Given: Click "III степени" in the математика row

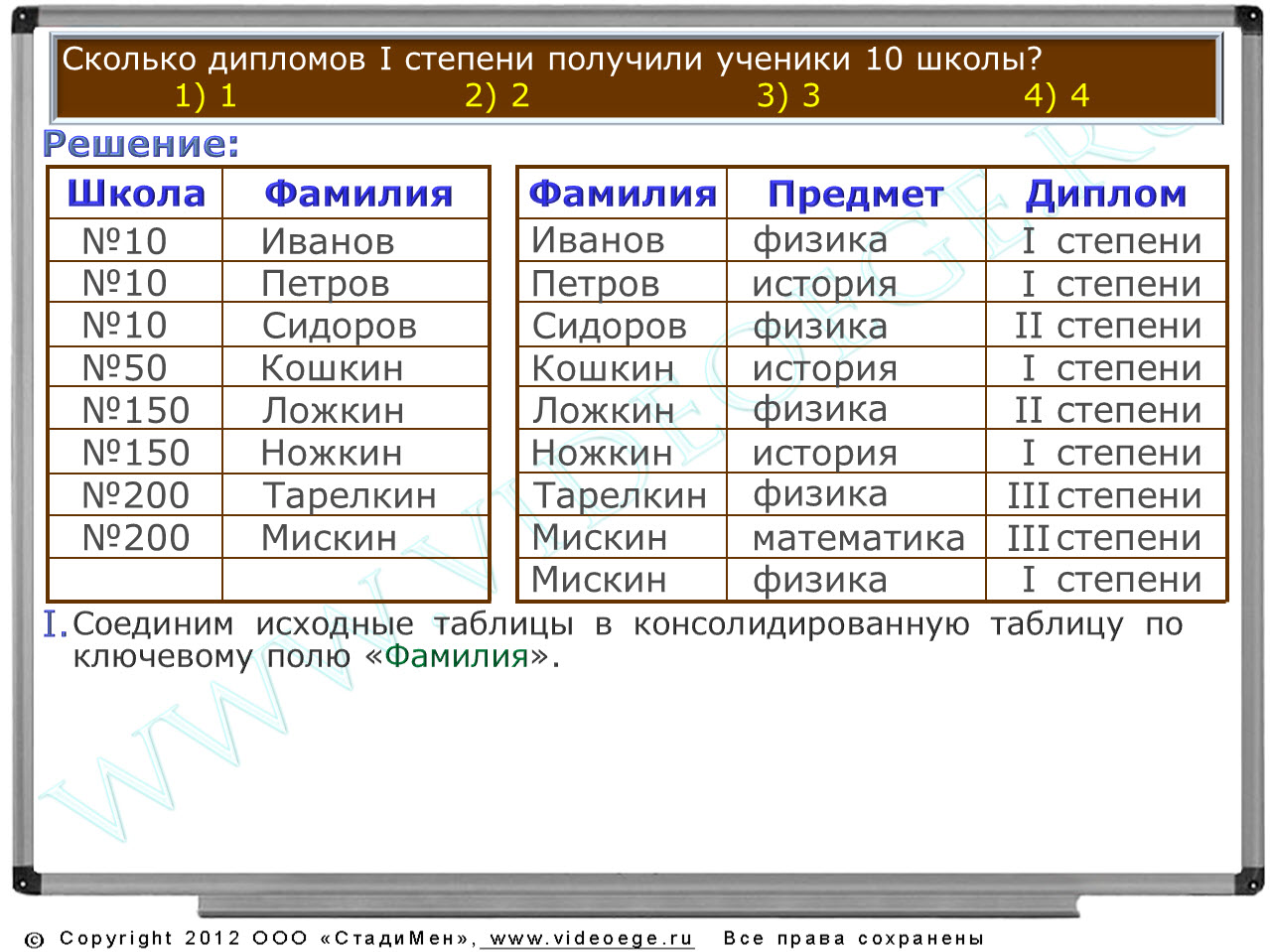Looking at the screenshot, I should pyautogui.click(x=1104, y=539).
